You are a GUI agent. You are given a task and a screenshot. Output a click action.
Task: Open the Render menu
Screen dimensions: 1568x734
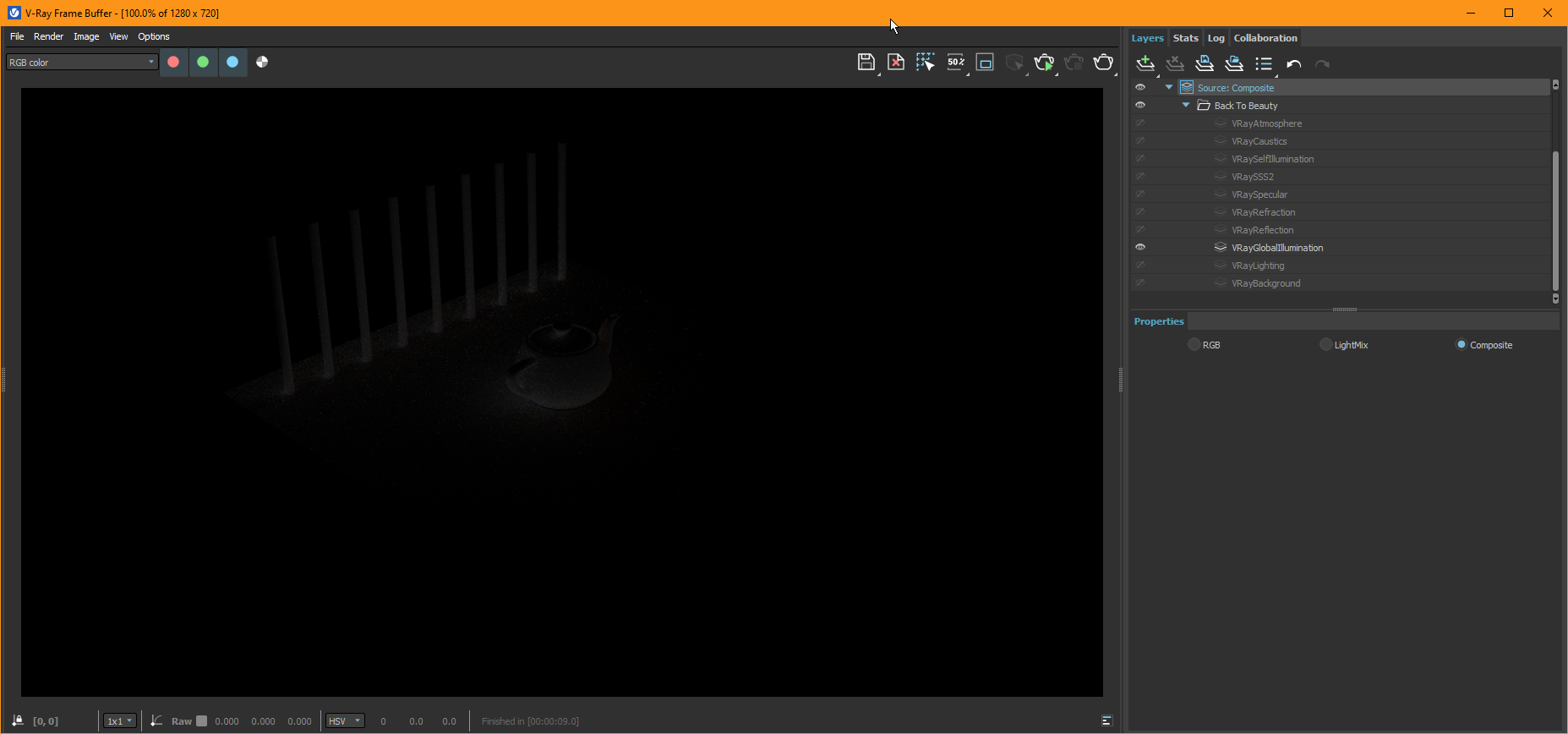pos(48,36)
